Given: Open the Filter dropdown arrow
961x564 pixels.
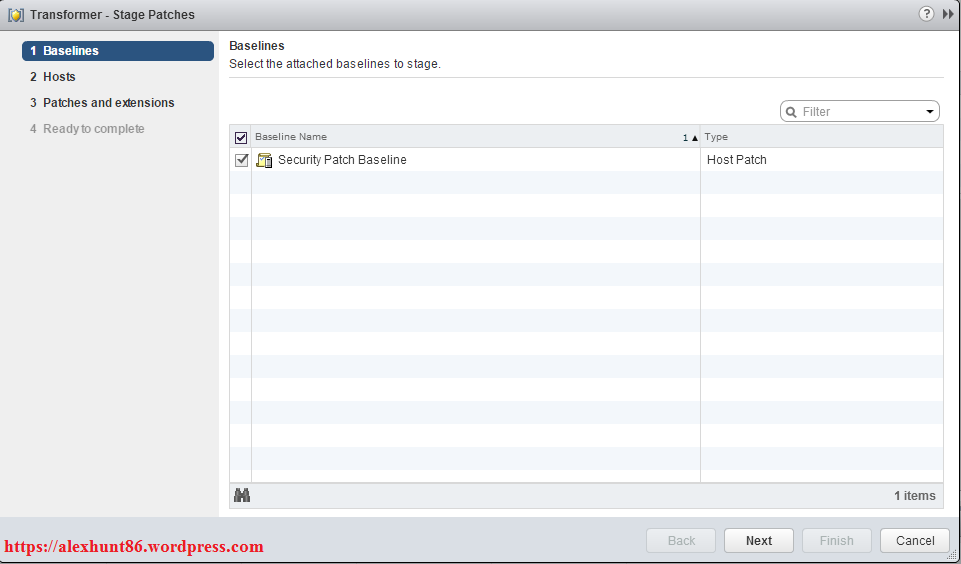Looking at the screenshot, I should [929, 112].
